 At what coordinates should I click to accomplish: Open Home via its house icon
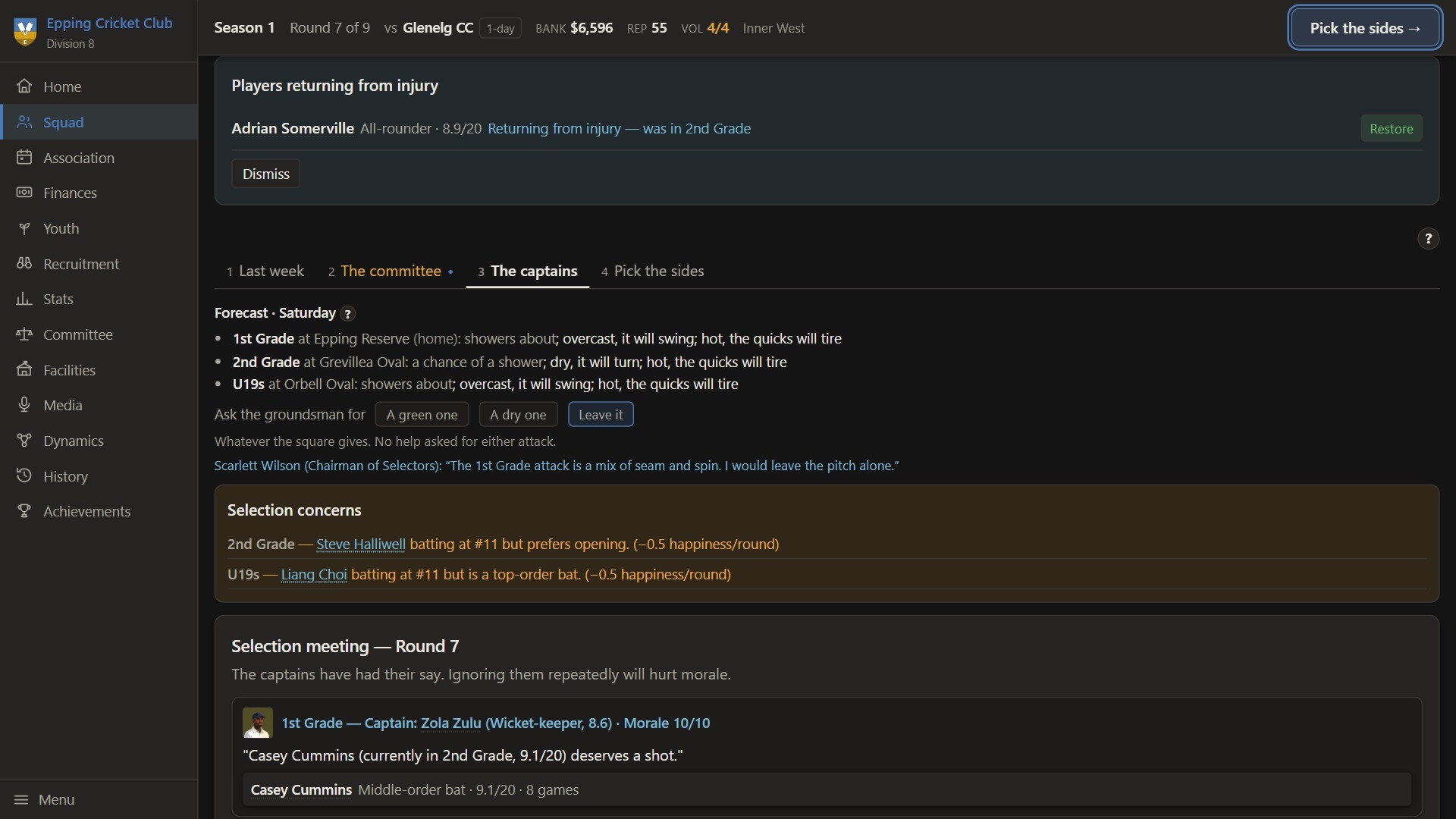click(24, 86)
